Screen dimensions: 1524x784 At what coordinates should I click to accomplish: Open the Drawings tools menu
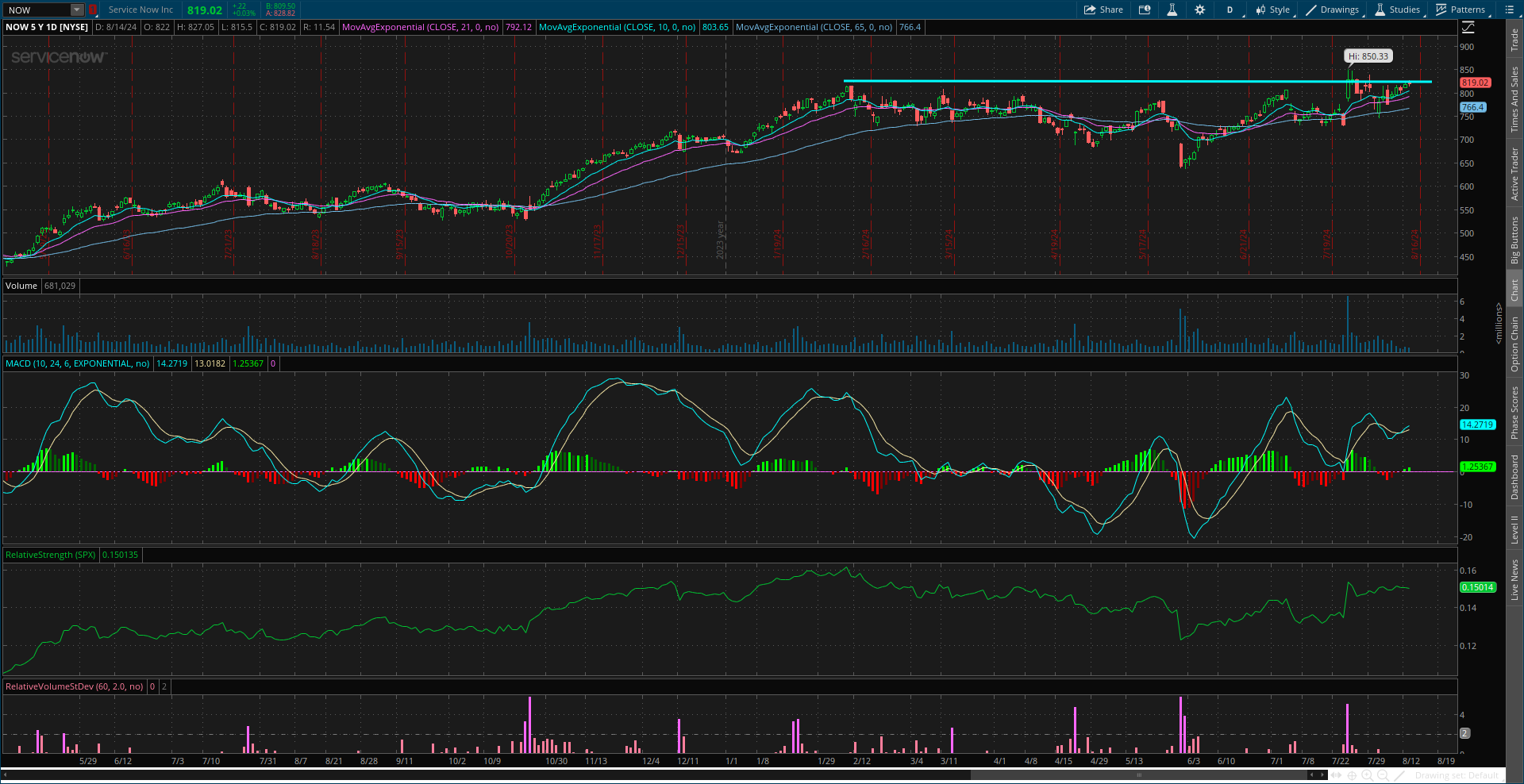[1333, 10]
